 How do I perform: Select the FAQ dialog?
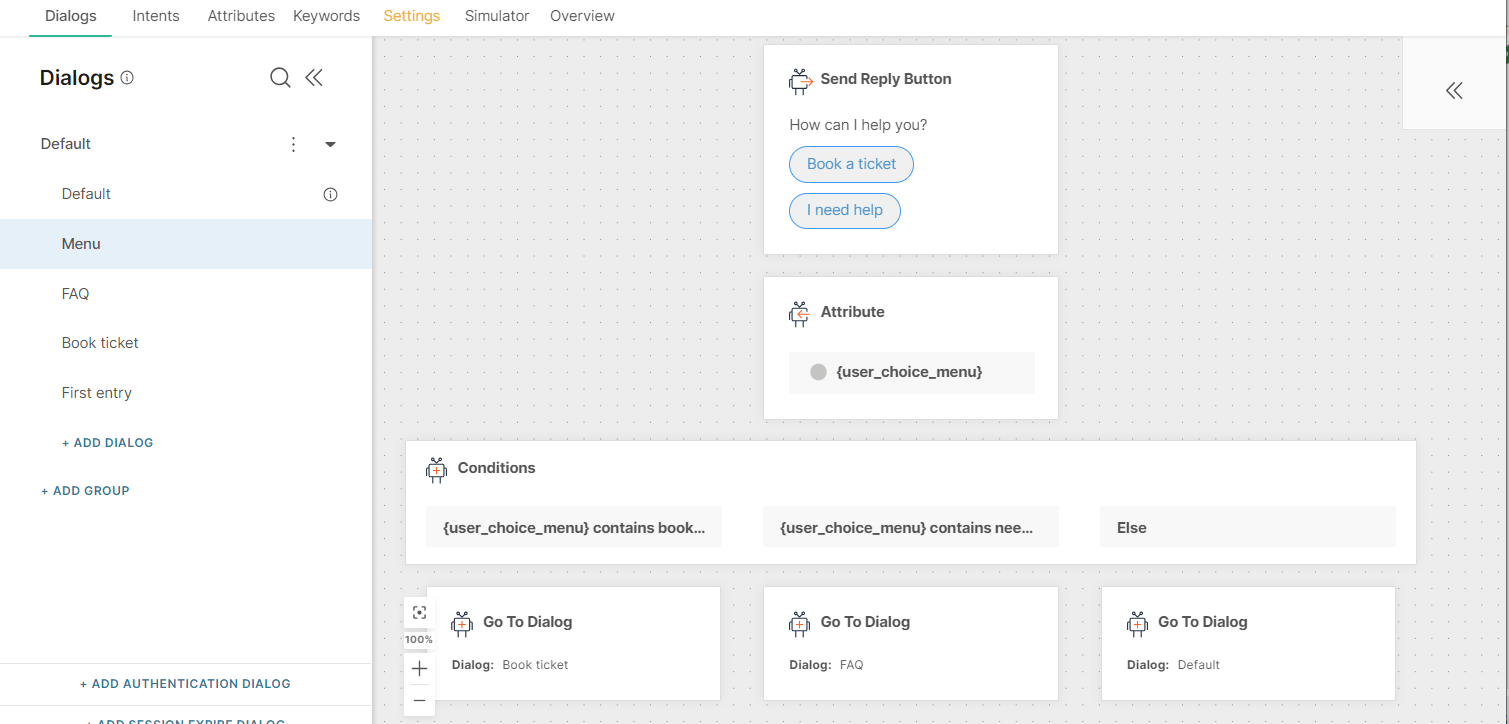click(186, 294)
